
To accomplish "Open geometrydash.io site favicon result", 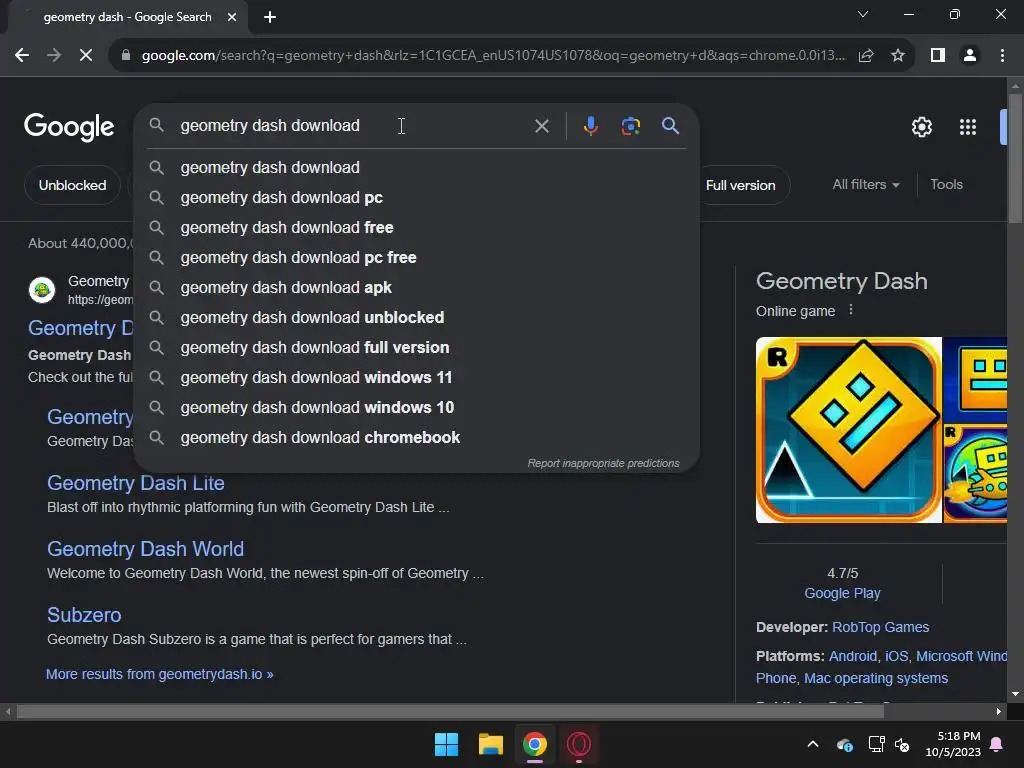I will point(42,290).
